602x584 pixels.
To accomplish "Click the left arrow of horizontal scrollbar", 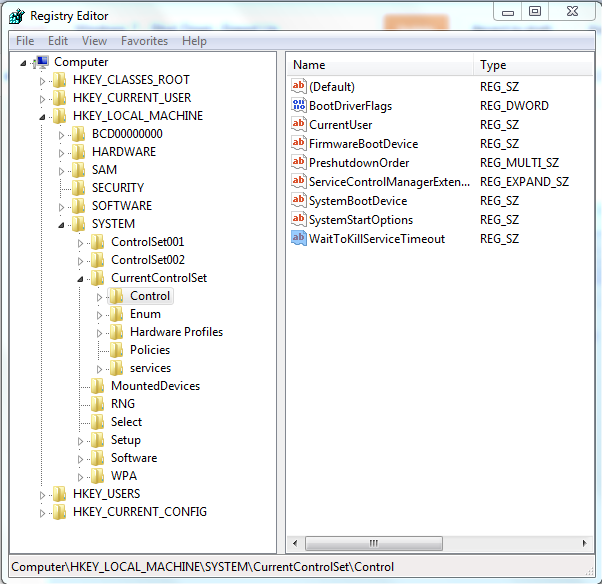I will (x=295, y=543).
